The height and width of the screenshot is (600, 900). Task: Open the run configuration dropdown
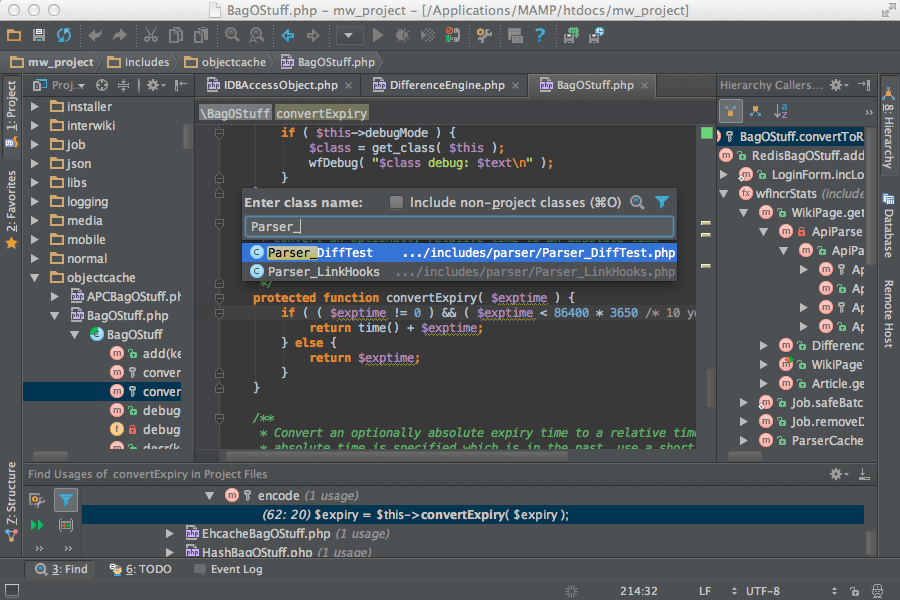tap(349, 35)
